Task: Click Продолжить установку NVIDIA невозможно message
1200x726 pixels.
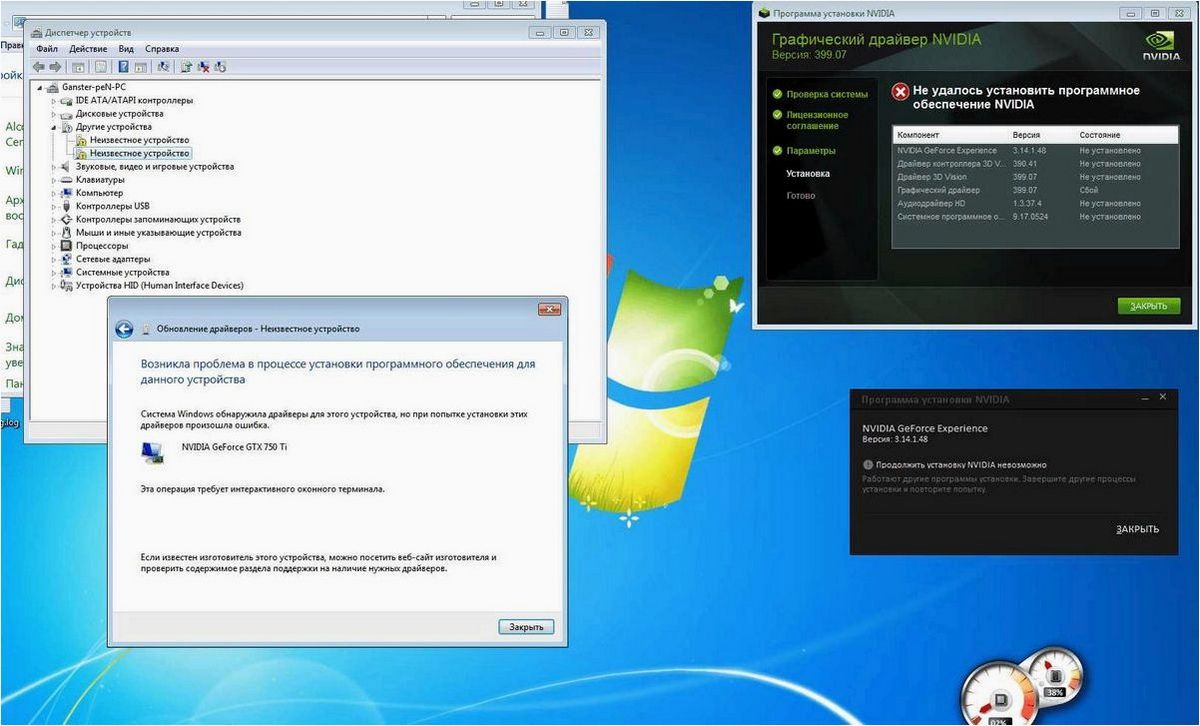Action: coord(961,465)
